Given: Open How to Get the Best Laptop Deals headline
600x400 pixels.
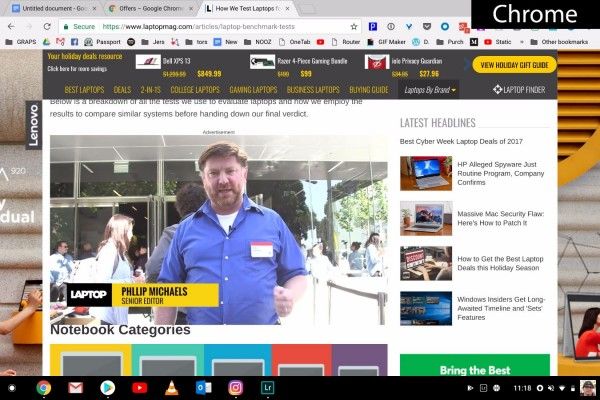Looking at the screenshot, I should [x=500, y=263].
